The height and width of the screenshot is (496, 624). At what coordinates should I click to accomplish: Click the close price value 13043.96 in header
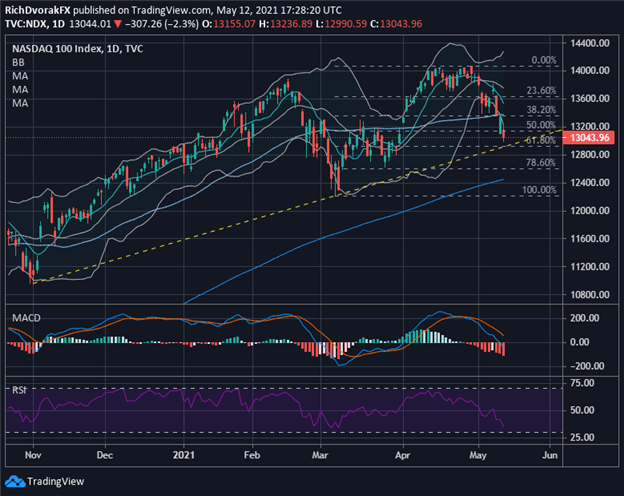401,24
